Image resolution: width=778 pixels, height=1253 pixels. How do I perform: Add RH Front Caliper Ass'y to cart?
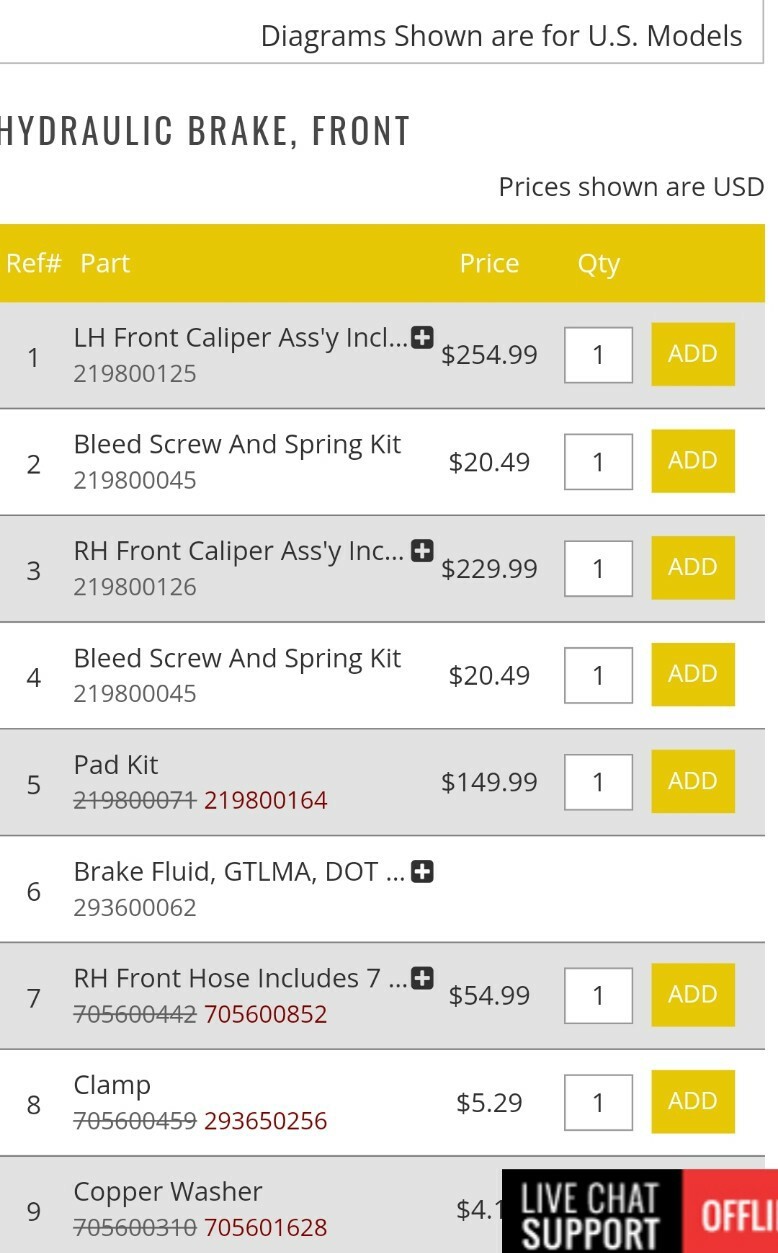[x=692, y=568]
